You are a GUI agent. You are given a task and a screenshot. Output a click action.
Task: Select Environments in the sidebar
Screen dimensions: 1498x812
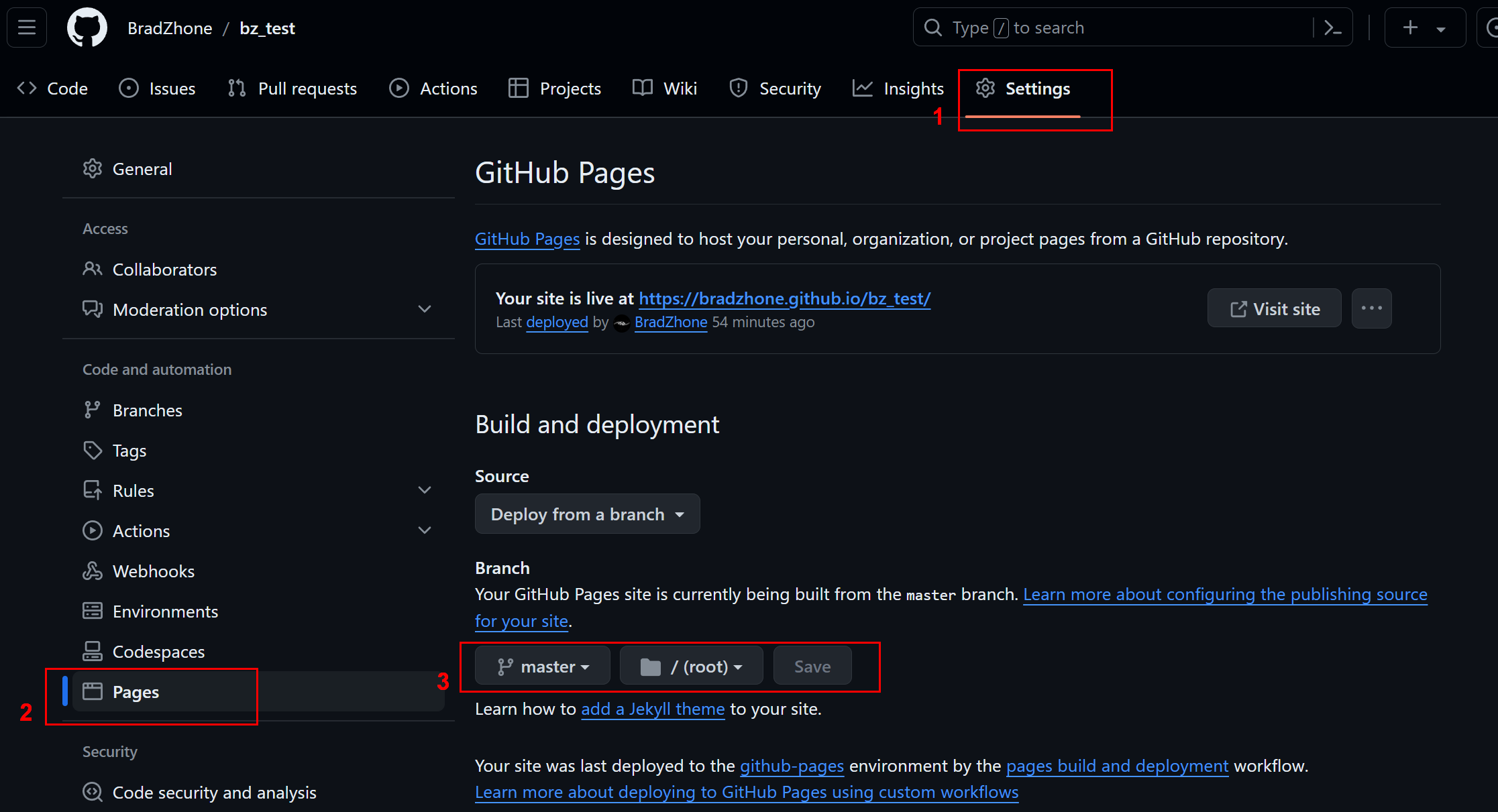[258, 611]
